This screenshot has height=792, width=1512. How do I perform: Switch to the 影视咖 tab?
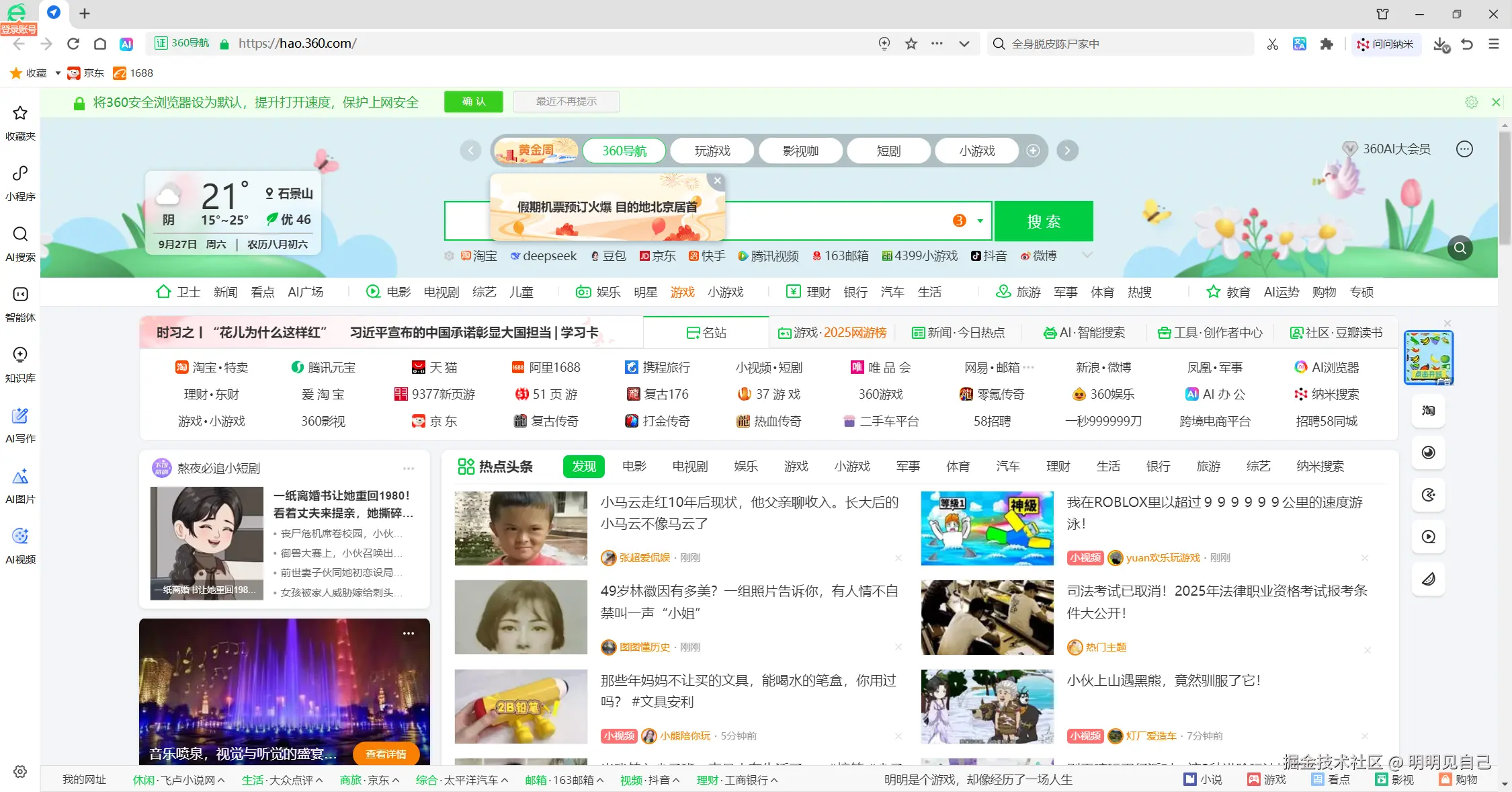coord(800,151)
